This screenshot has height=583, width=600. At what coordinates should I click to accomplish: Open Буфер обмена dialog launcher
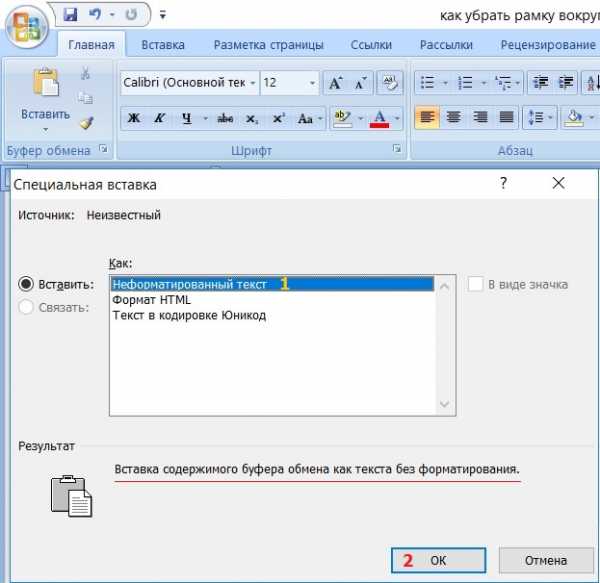103,148
